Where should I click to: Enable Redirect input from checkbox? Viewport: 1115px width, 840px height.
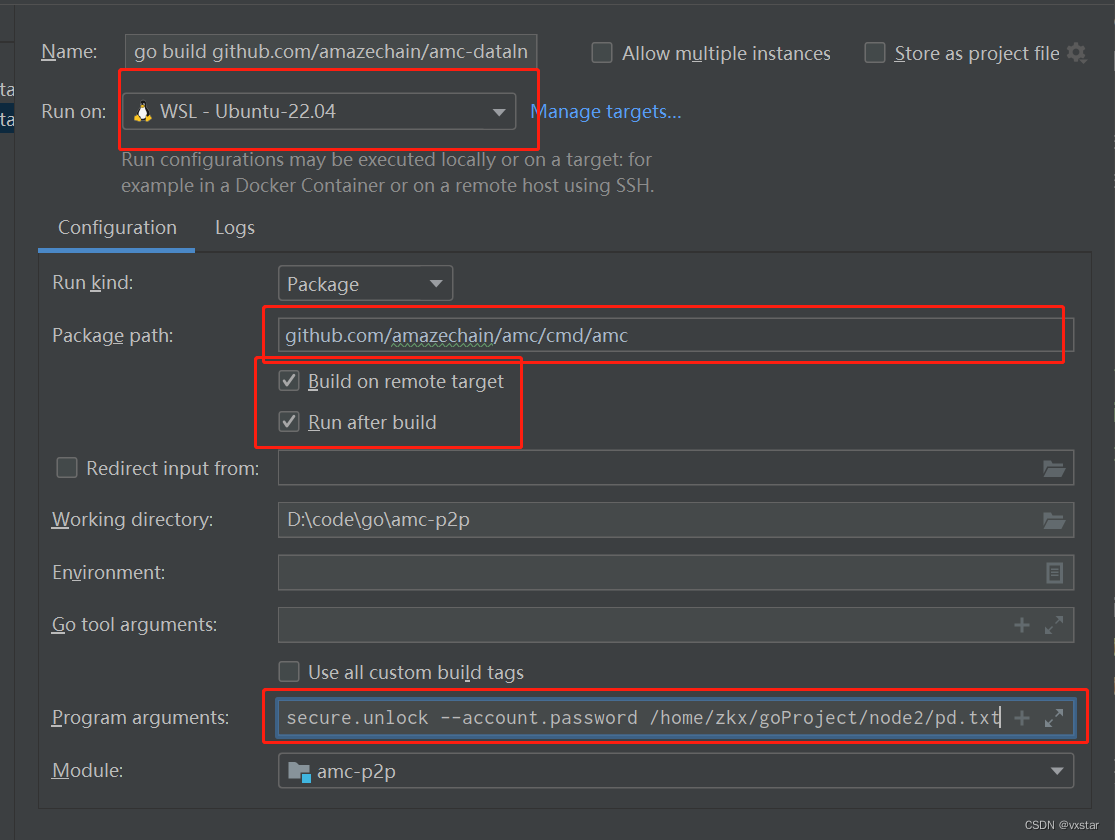coord(67,467)
